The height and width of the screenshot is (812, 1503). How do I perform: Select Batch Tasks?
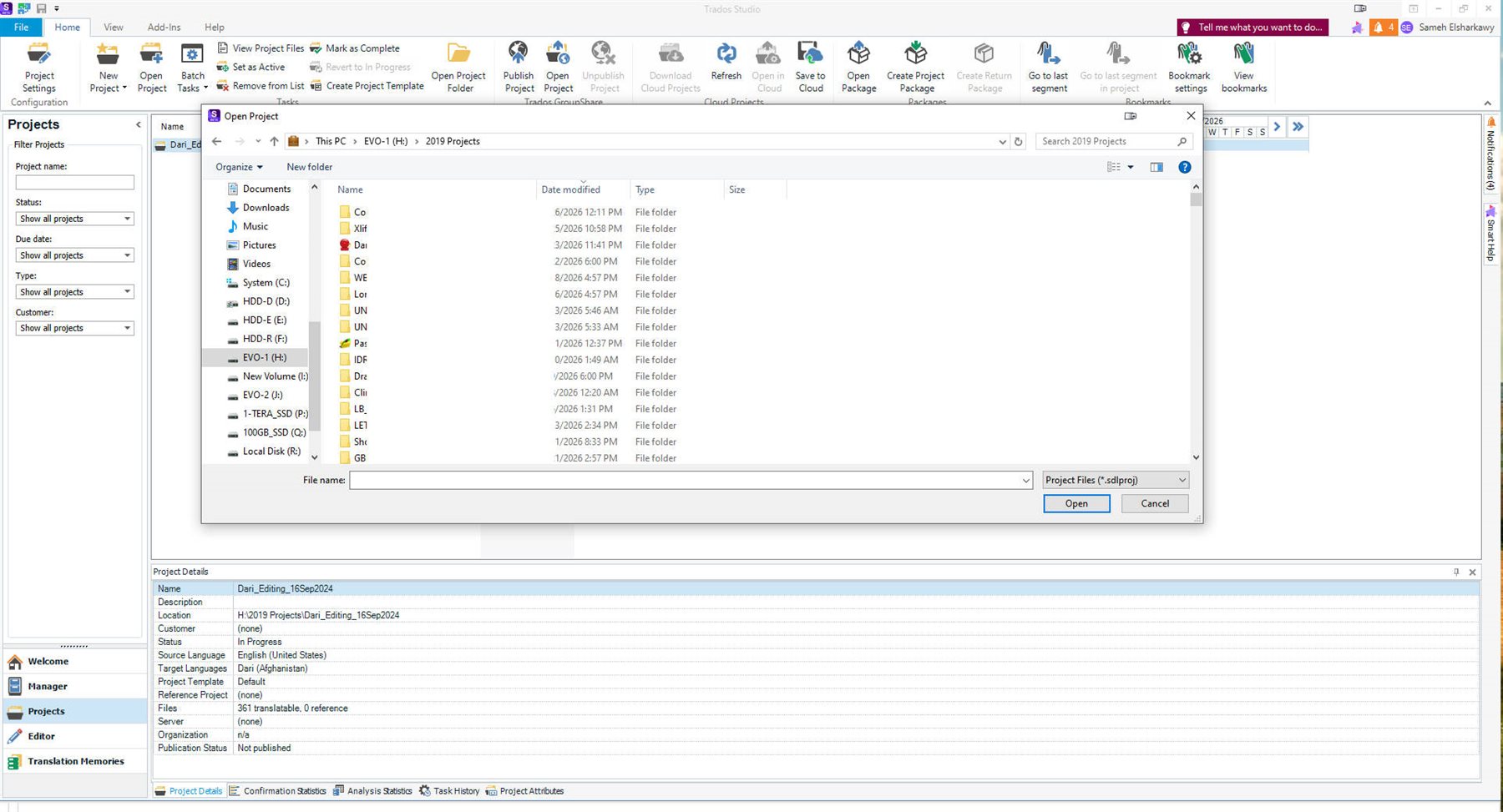pos(191,65)
